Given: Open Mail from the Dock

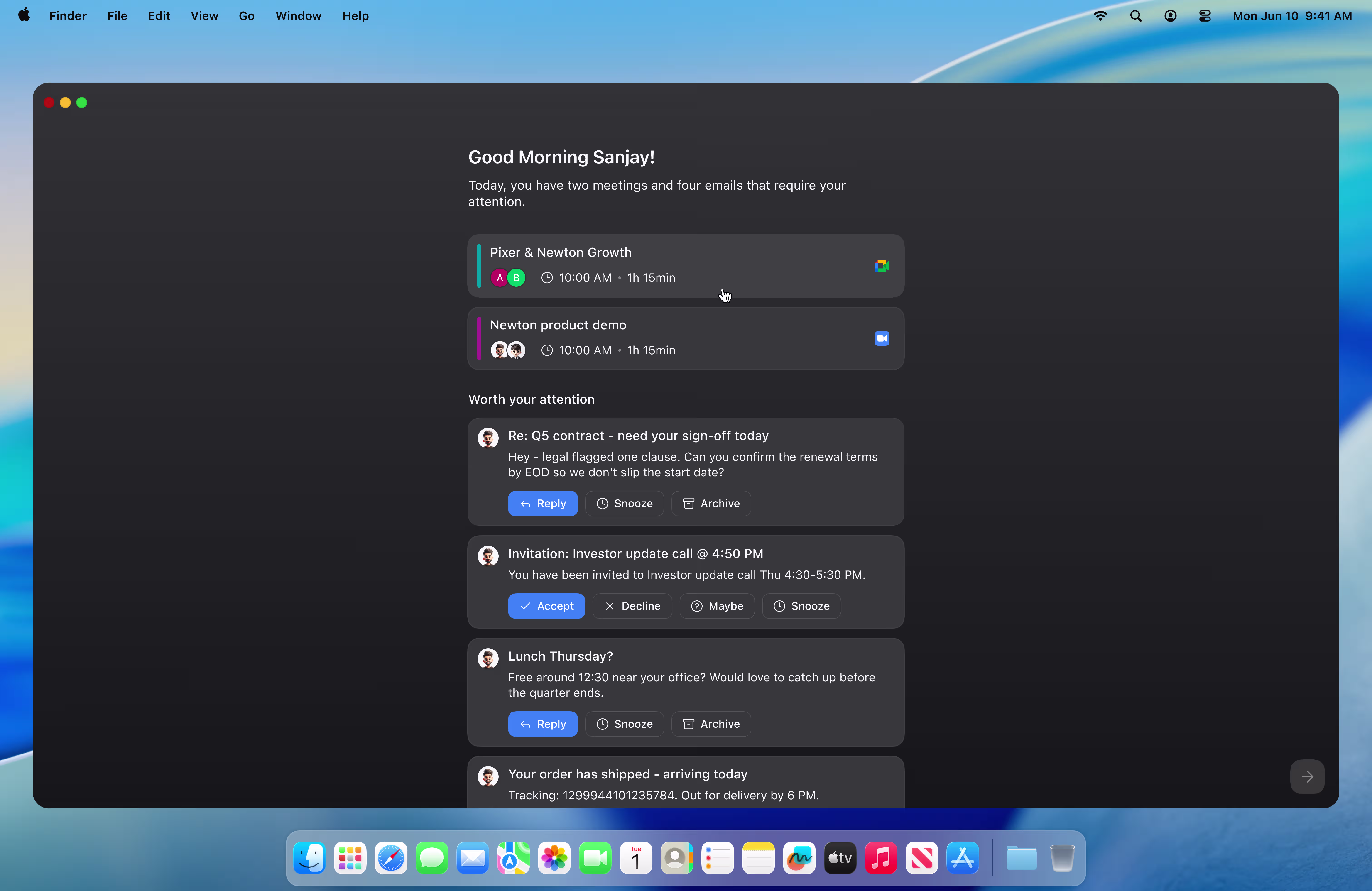Looking at the screenshot, I should pos(473,858).
